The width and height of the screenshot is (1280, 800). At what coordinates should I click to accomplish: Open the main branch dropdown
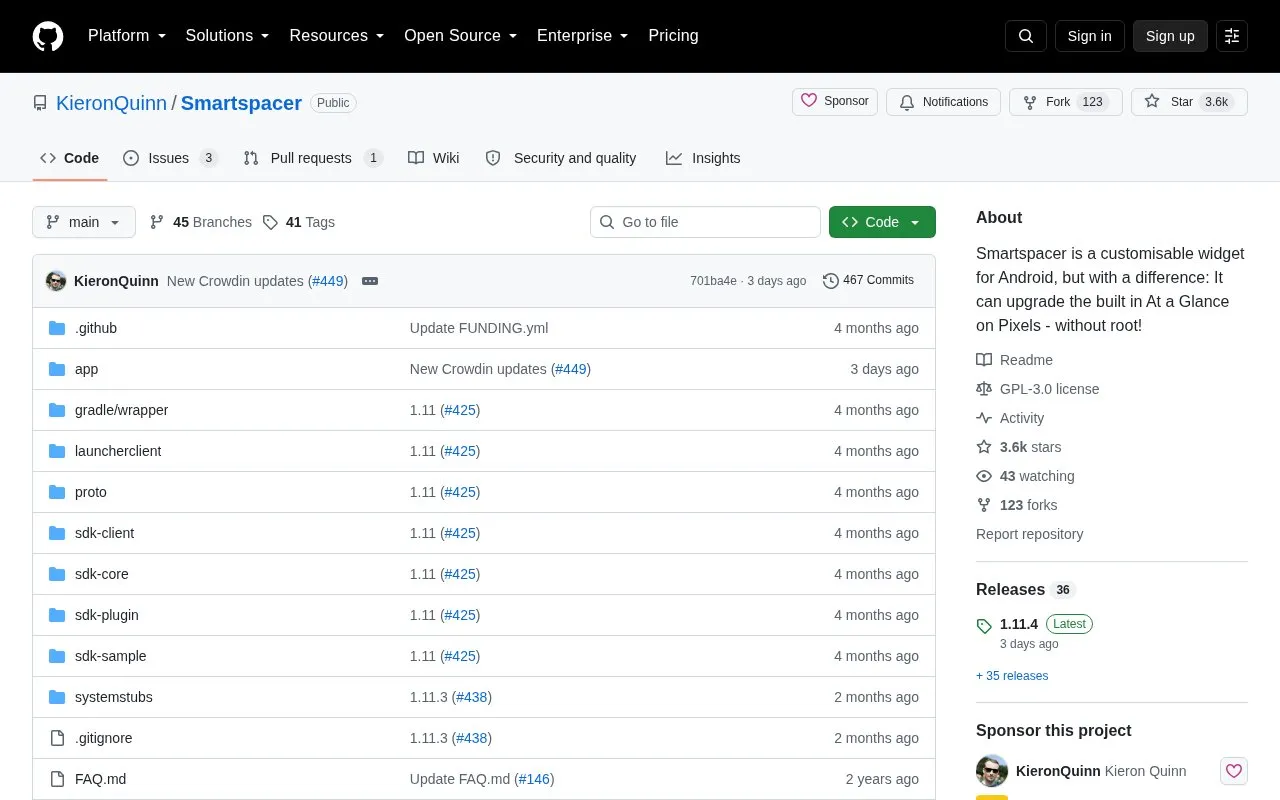click(84, 222)
